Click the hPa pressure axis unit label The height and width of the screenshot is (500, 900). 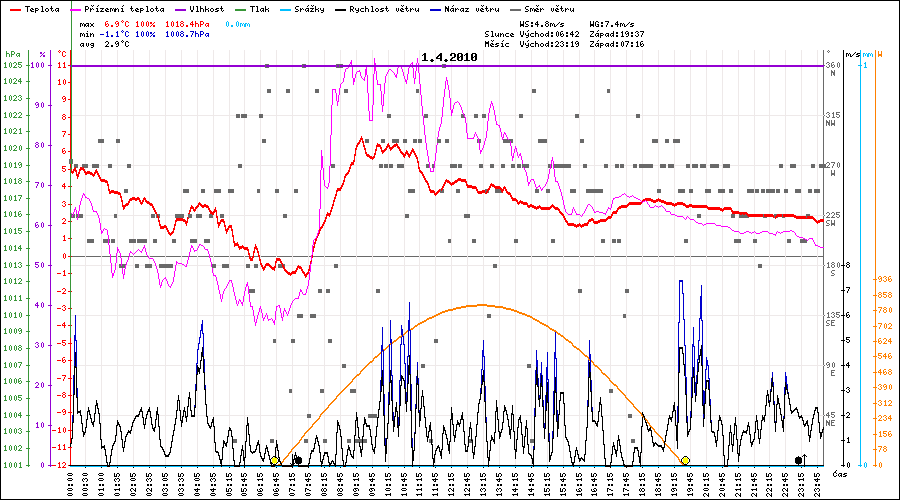[12, 54]
